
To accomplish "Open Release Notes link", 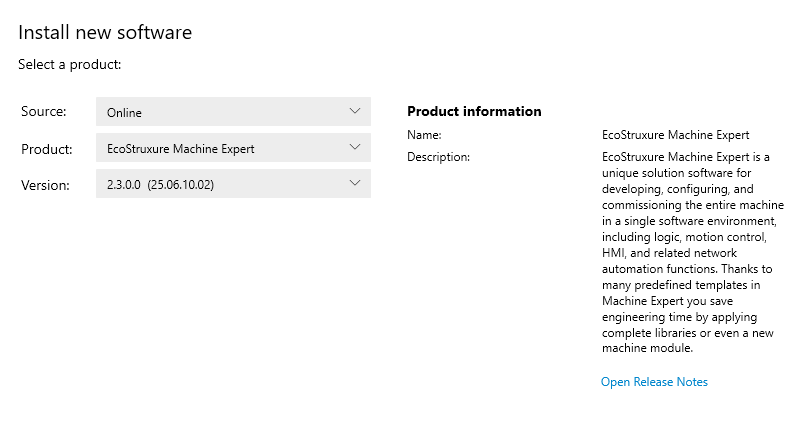I will pos(654,382).
